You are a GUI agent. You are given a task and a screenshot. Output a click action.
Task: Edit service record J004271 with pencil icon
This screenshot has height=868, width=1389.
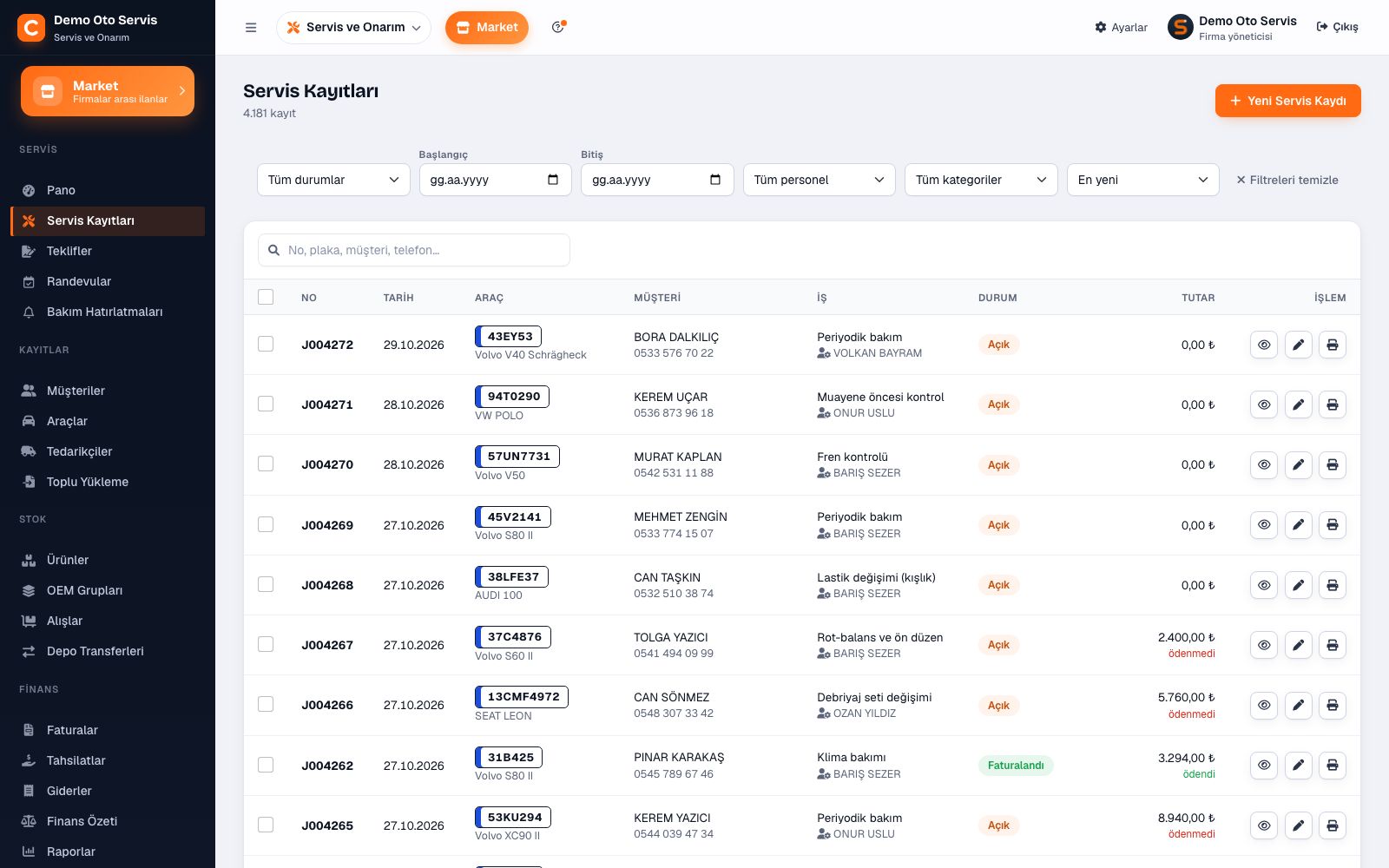pos(1298,404)
